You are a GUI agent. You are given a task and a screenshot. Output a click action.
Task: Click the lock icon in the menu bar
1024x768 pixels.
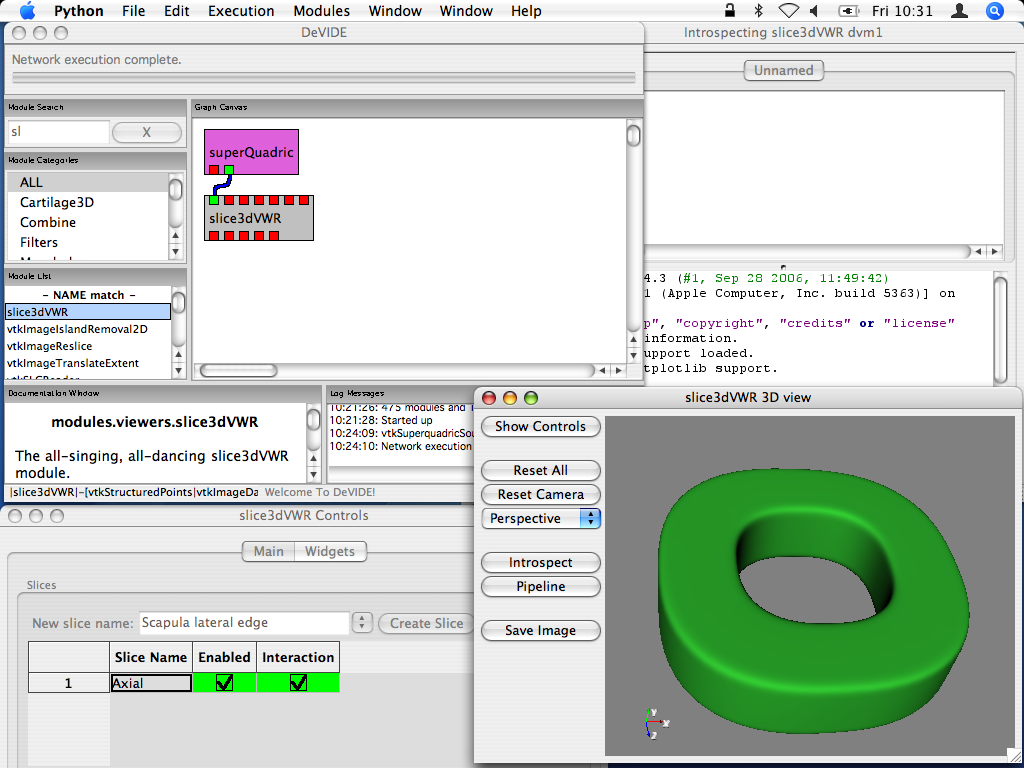point(730,10)
